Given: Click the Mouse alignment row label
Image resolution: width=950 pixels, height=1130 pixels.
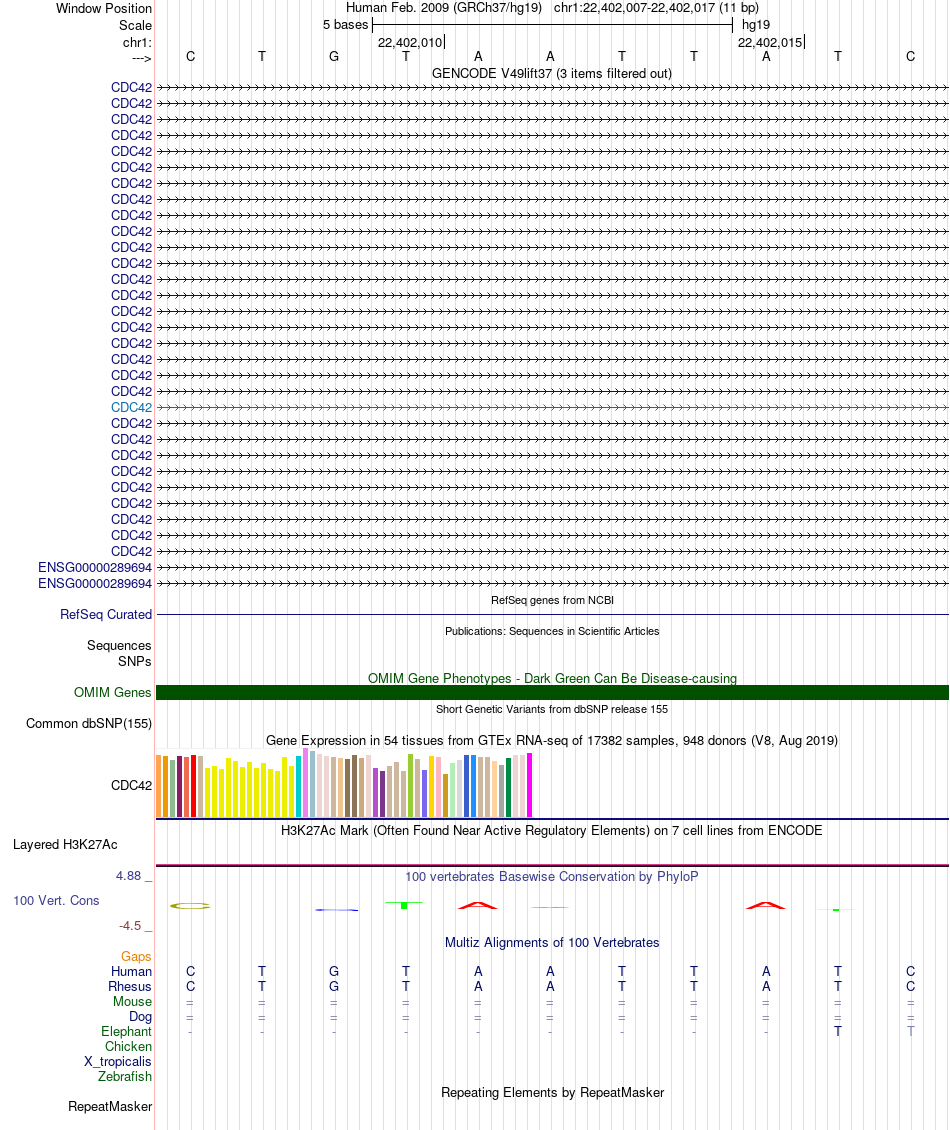Looking at the screenshot, I should click(x=133, y=1002).
